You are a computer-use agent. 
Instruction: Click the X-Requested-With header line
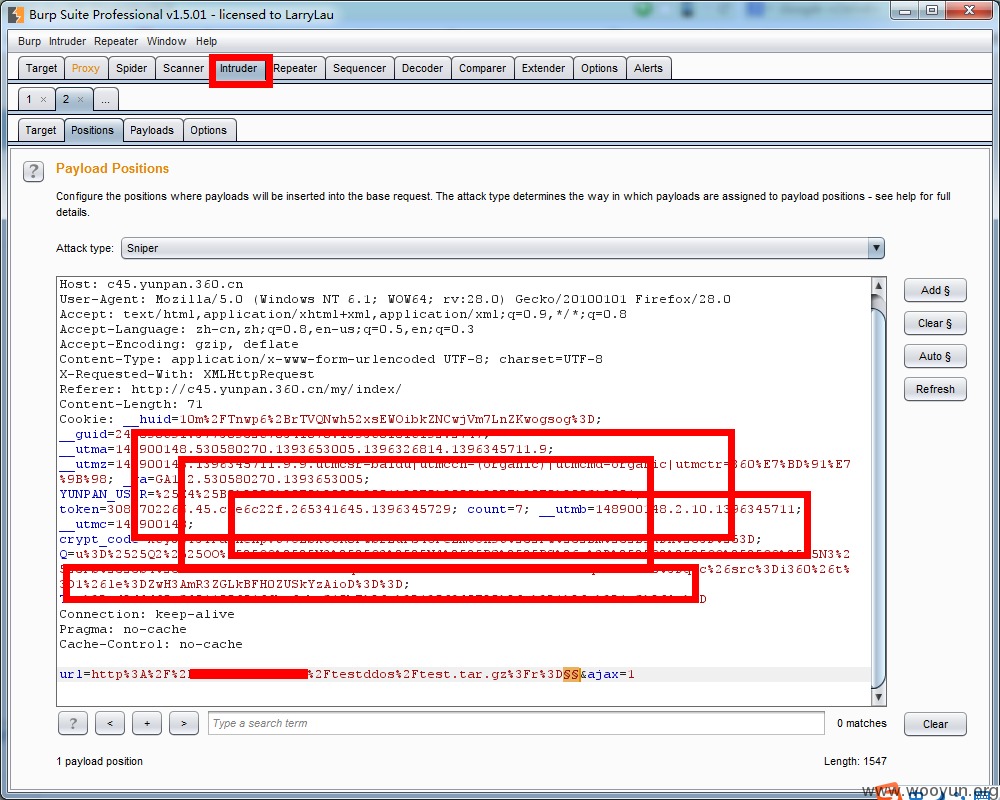[x=187, y=374]
